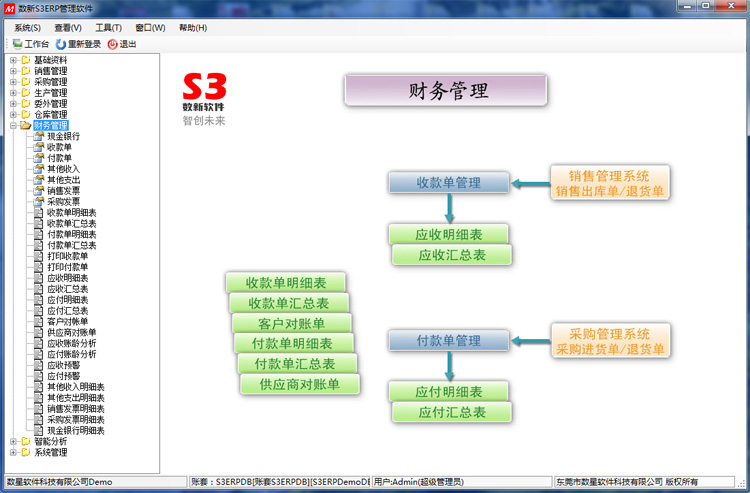Select 应收账龄分析 in the tree

(x=72, y=343)
